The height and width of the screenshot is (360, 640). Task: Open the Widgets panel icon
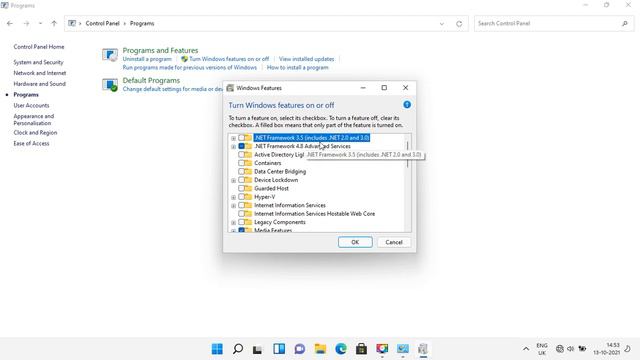coord(279,349)
